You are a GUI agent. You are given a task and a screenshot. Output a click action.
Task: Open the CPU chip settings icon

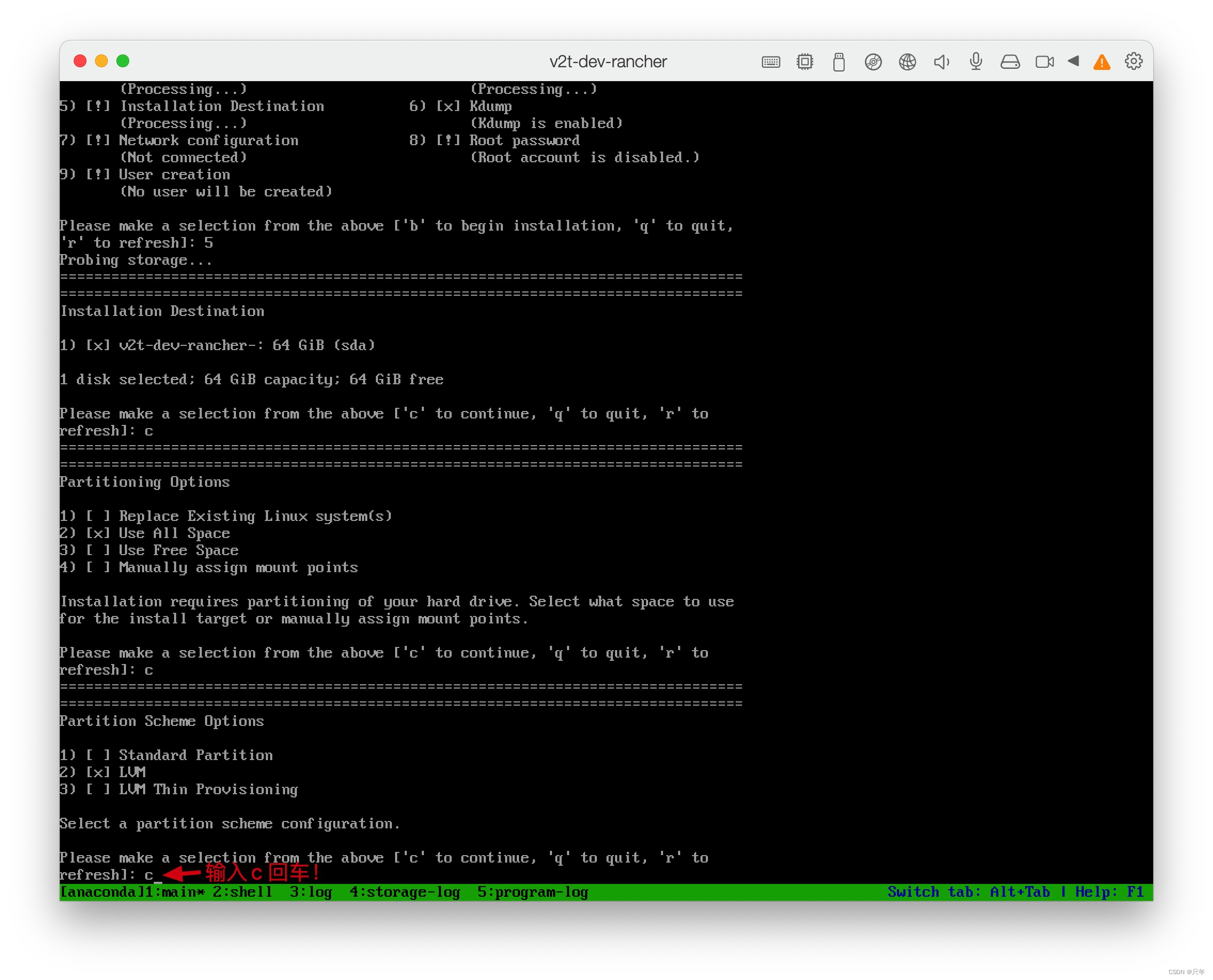[x=805, y=61]
